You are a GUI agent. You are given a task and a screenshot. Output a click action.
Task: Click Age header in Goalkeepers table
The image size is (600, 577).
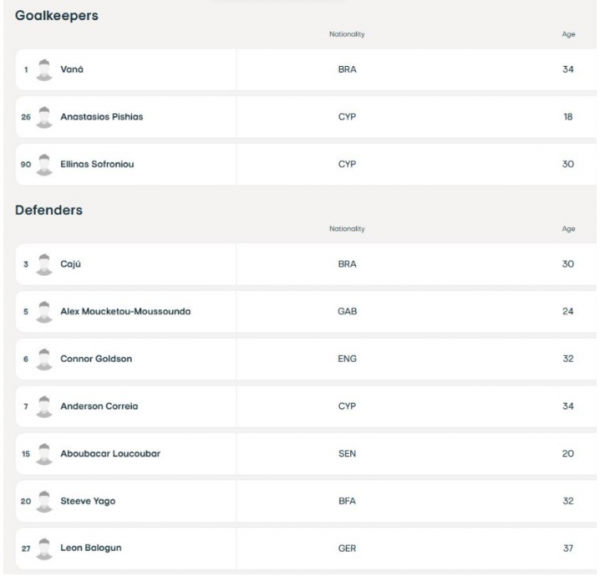pos(568,34)
